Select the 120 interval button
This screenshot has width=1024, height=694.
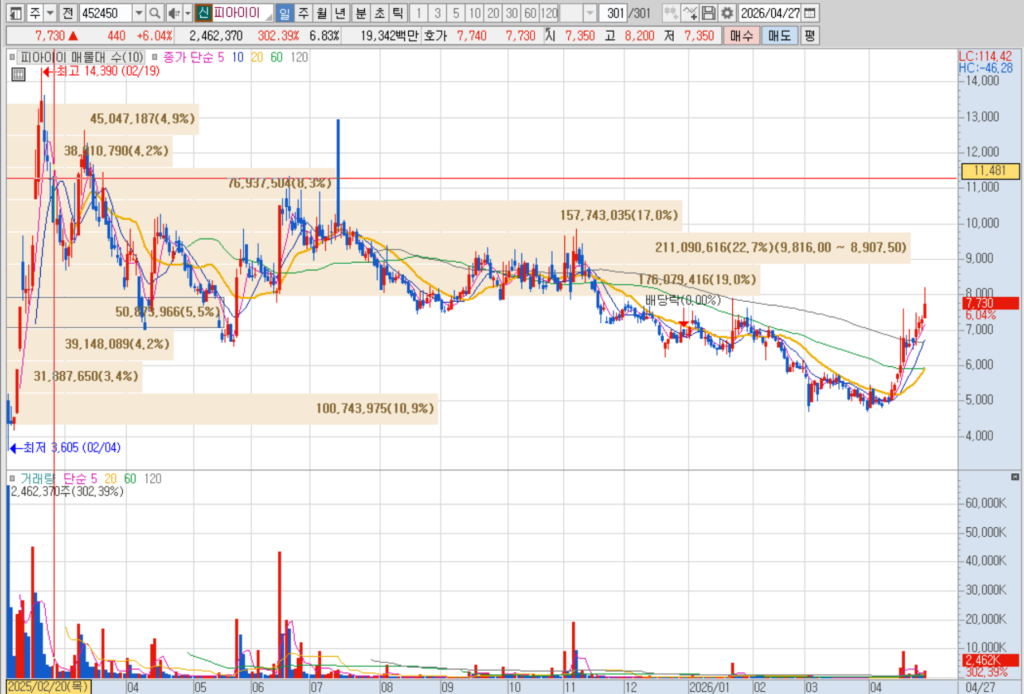click(549, 12)
